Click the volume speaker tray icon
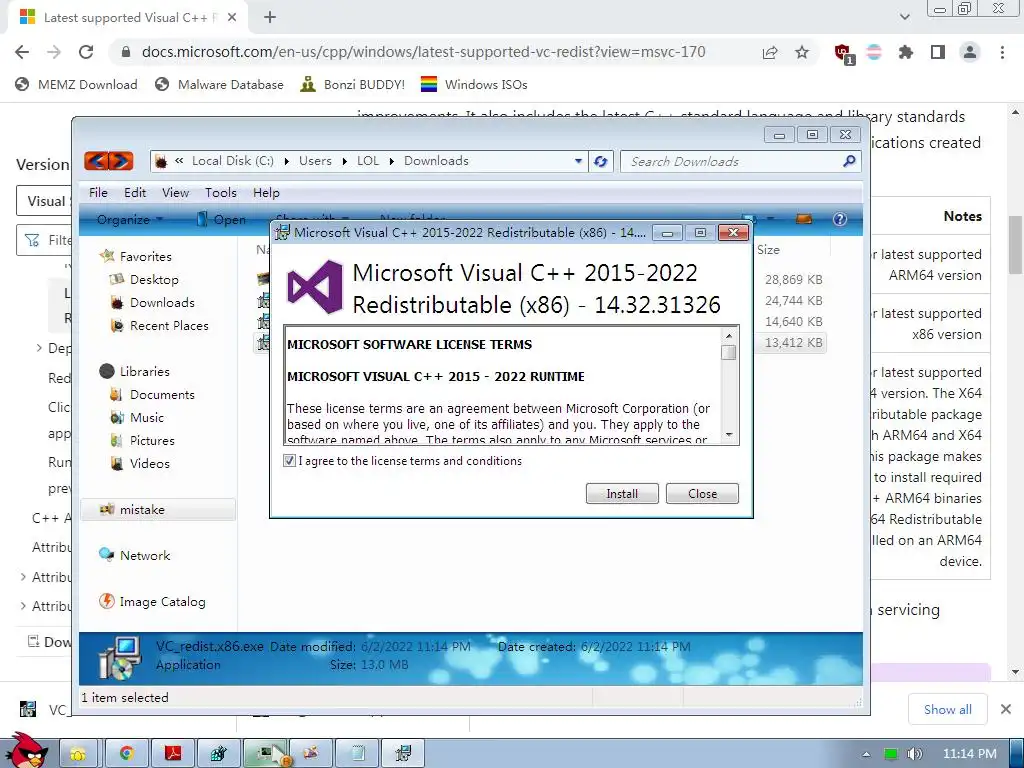 [x=914, y=754]
